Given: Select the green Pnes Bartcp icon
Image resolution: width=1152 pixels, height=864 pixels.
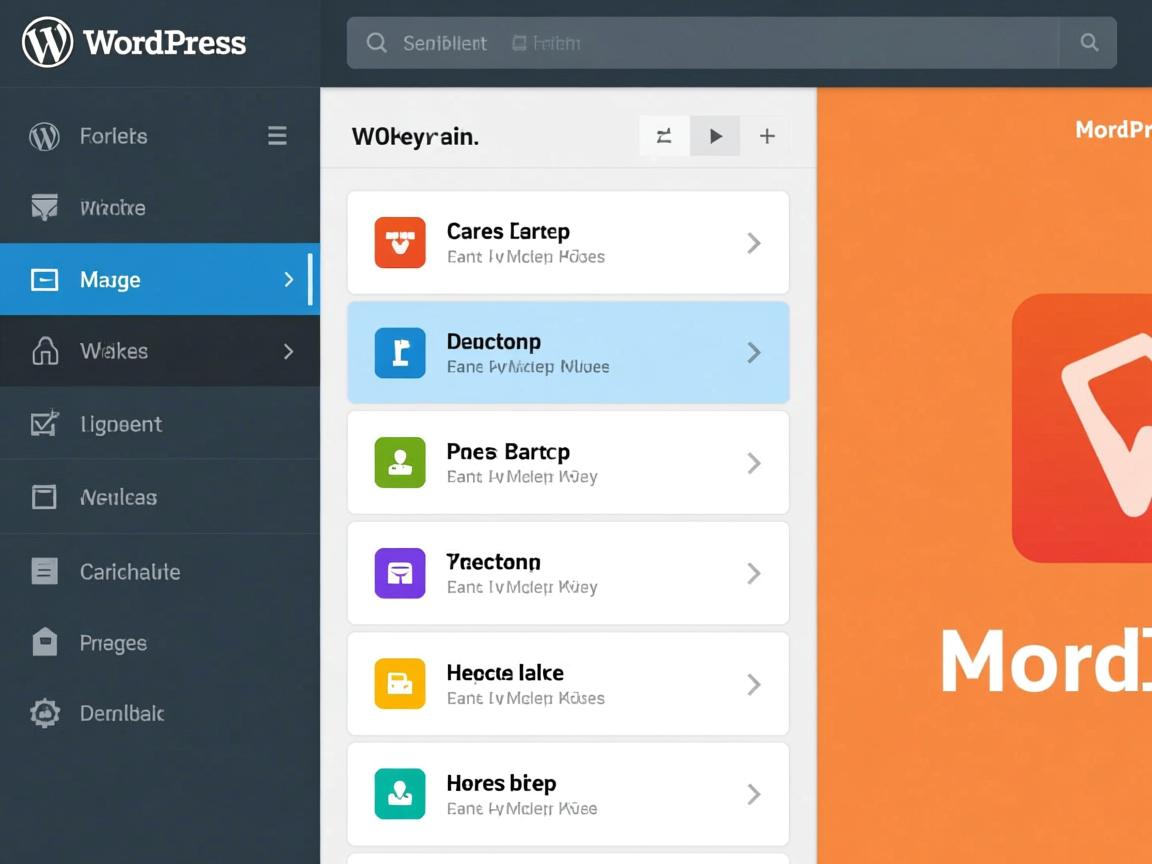Looking at the screenshot, I should [400, 463].
